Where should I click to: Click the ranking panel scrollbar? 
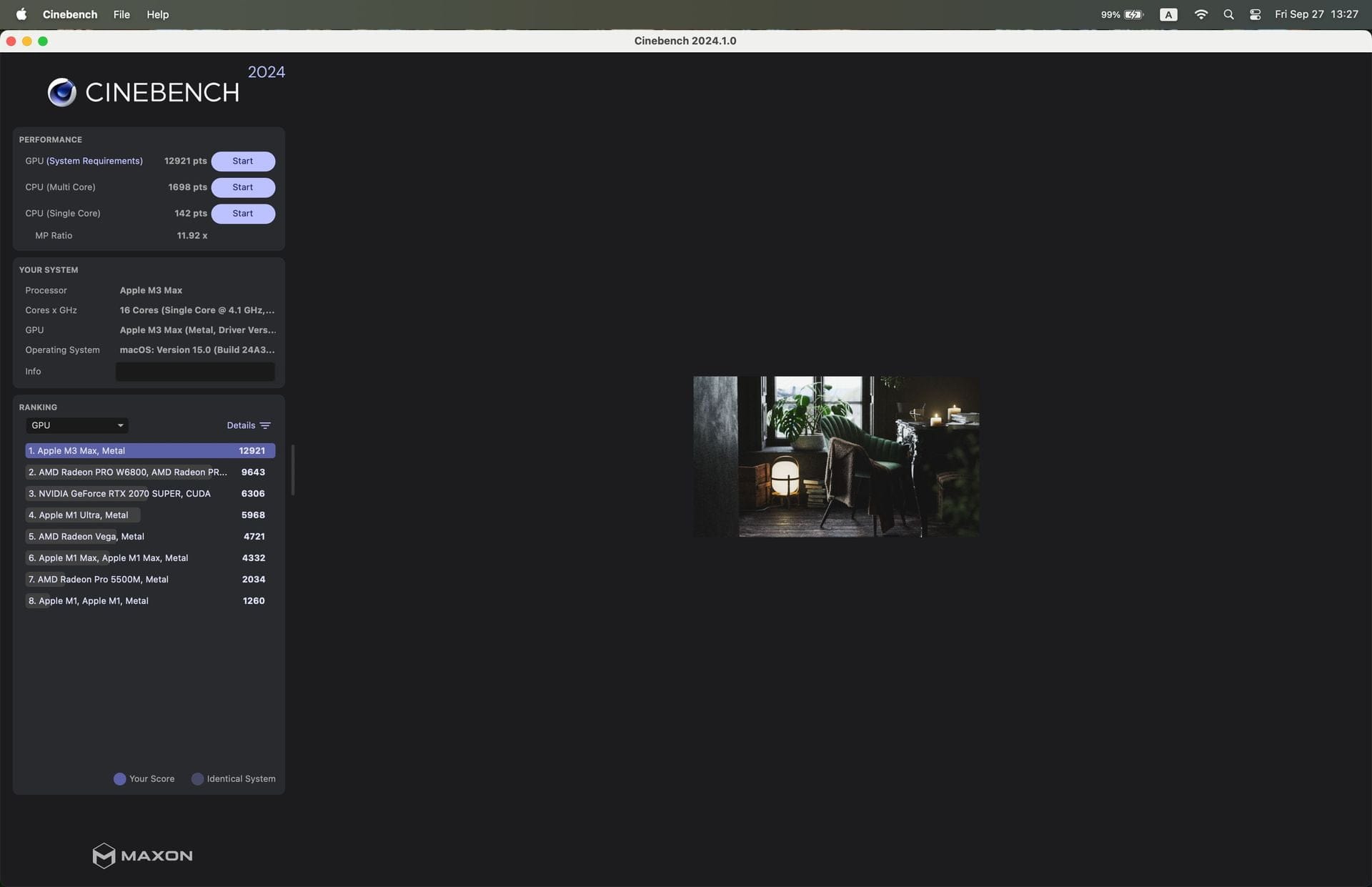293,470
